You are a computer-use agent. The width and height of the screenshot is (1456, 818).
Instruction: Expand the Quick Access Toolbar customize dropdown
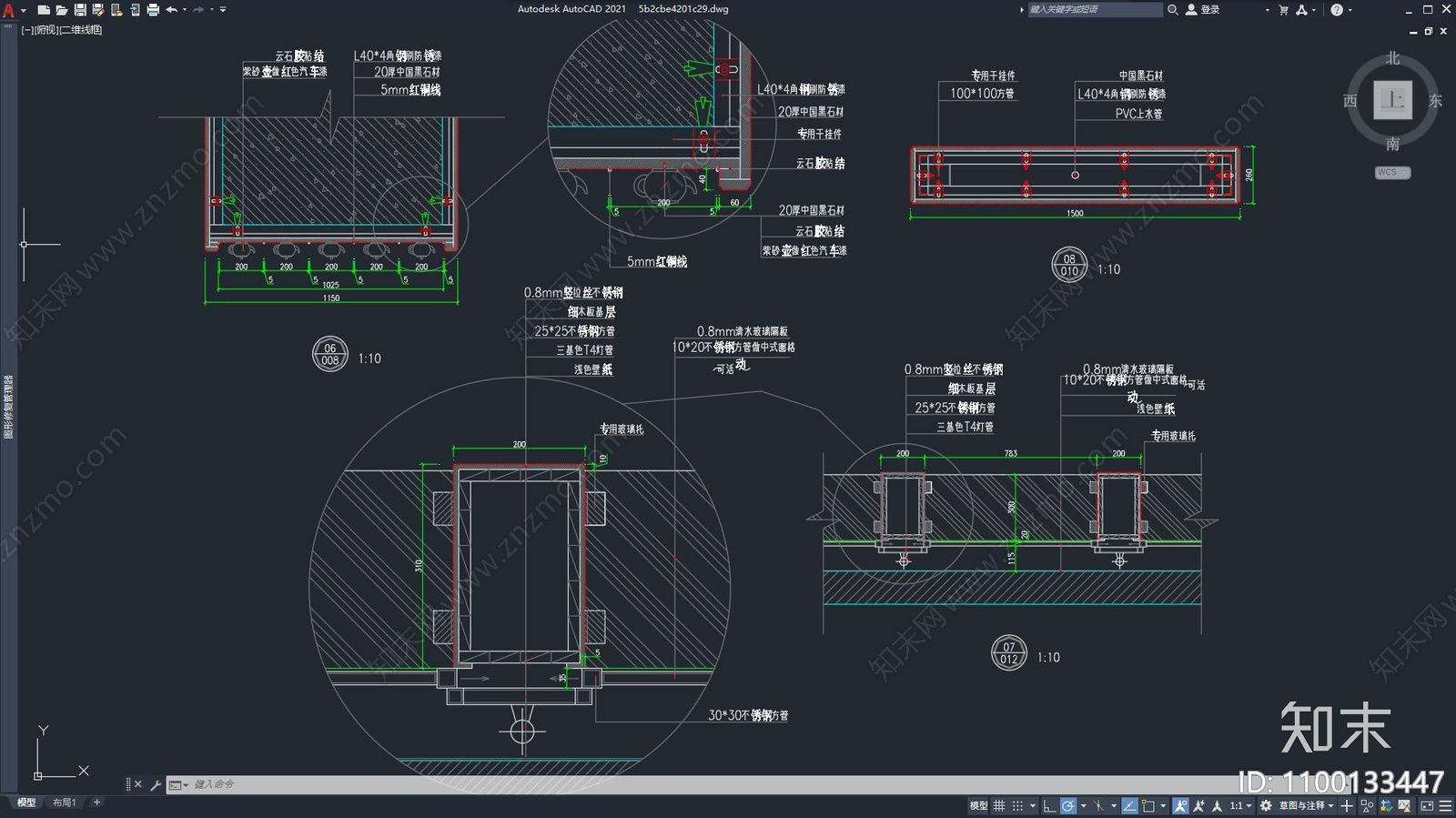tap(223, 10)
